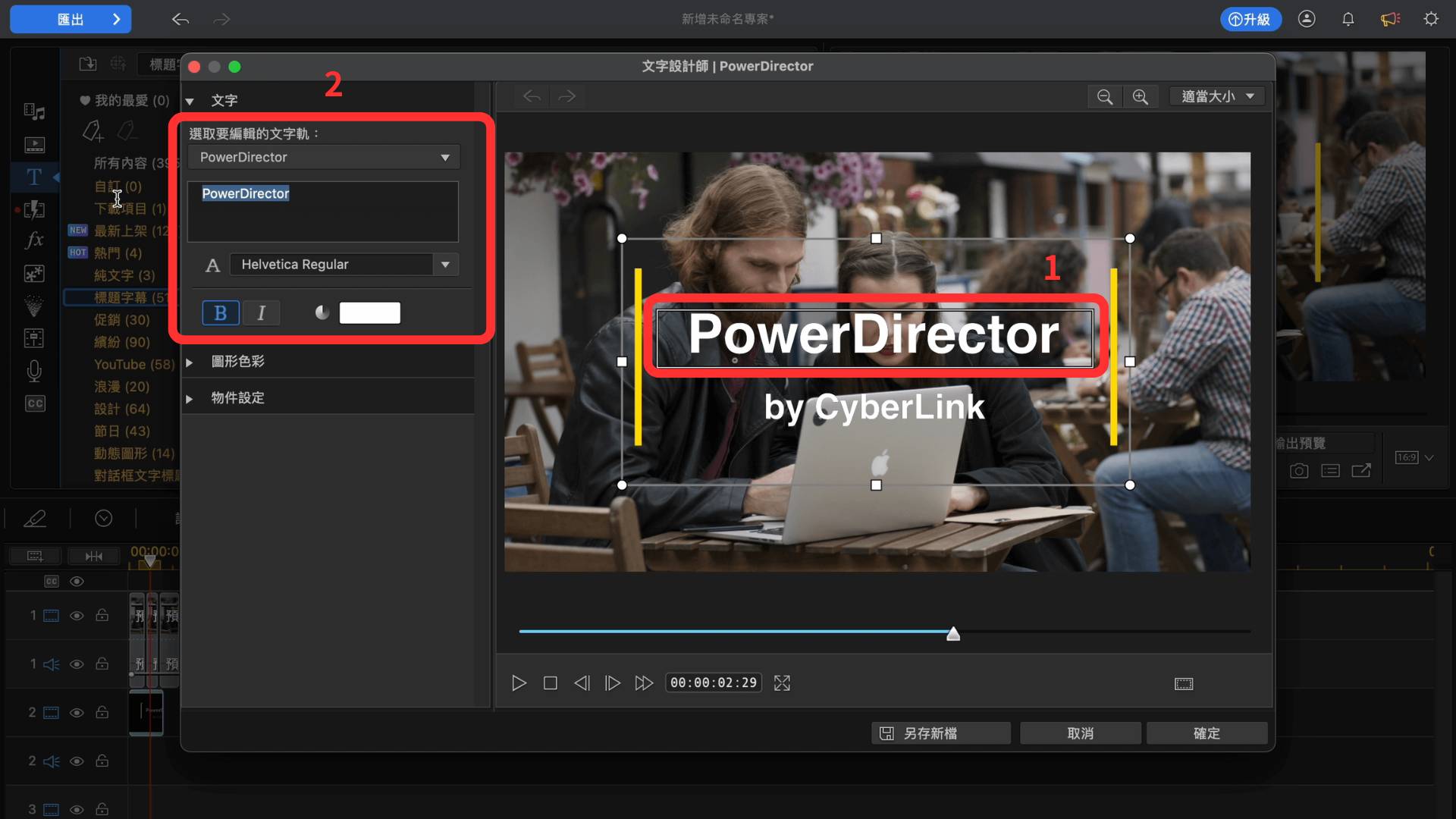Screen dimensions: 1456x819
Task: Open the voice-over microphone icon
Action: (34, 371)
